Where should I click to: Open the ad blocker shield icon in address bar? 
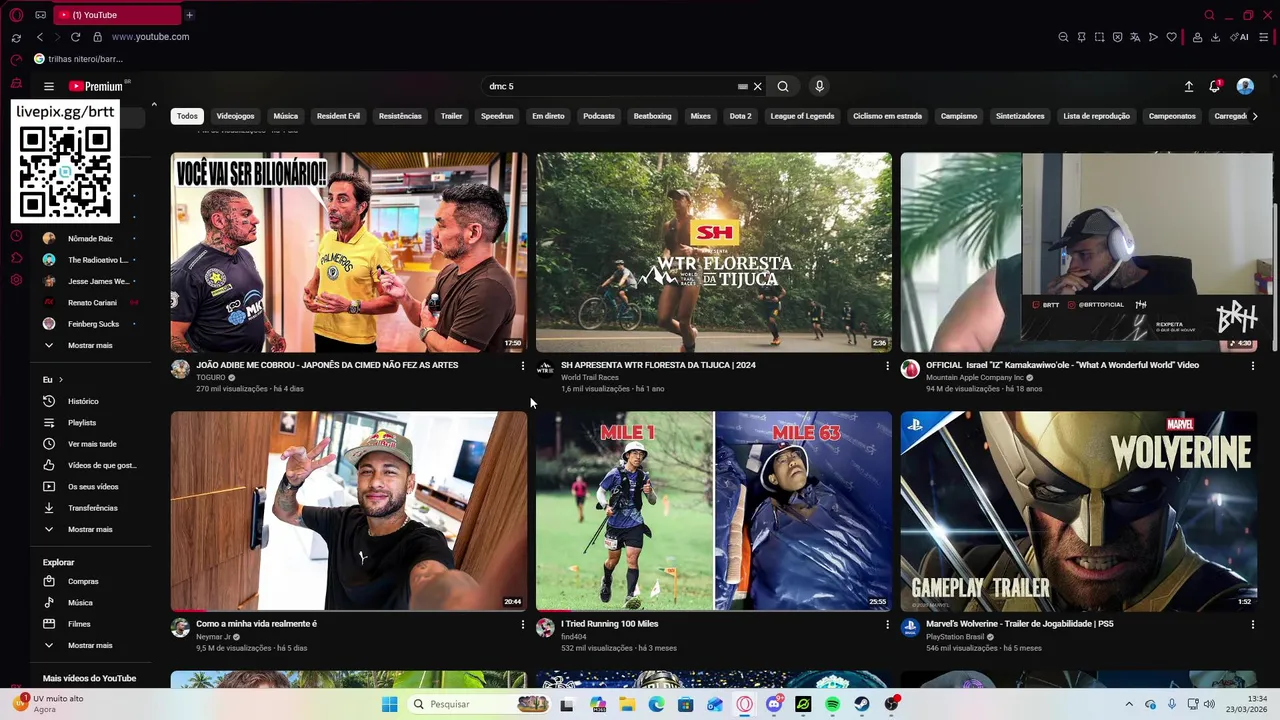coord(1117,37)
